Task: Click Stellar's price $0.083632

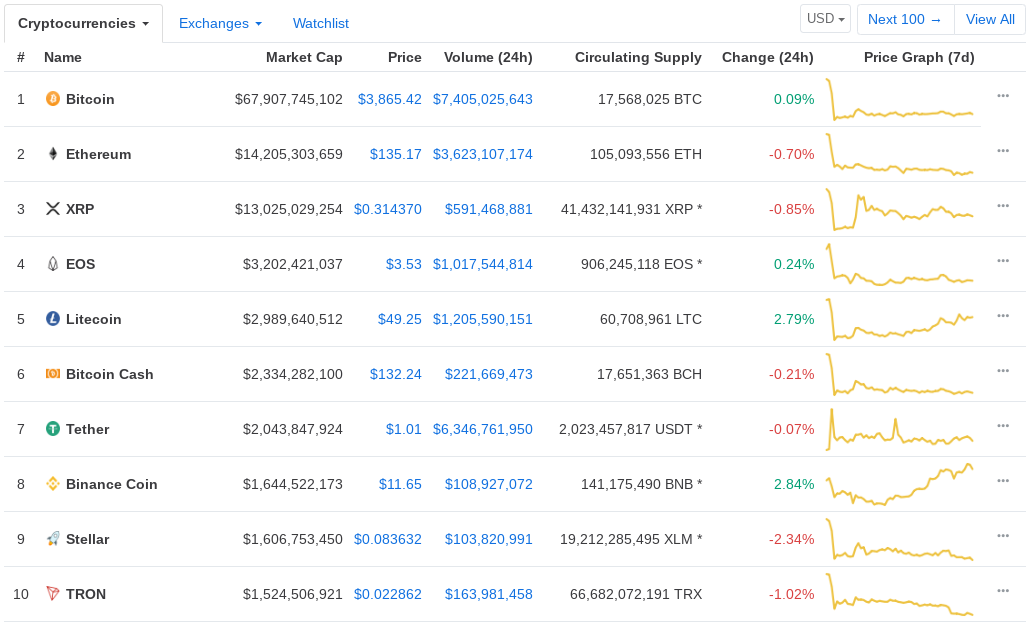Action: coord(387,539)
